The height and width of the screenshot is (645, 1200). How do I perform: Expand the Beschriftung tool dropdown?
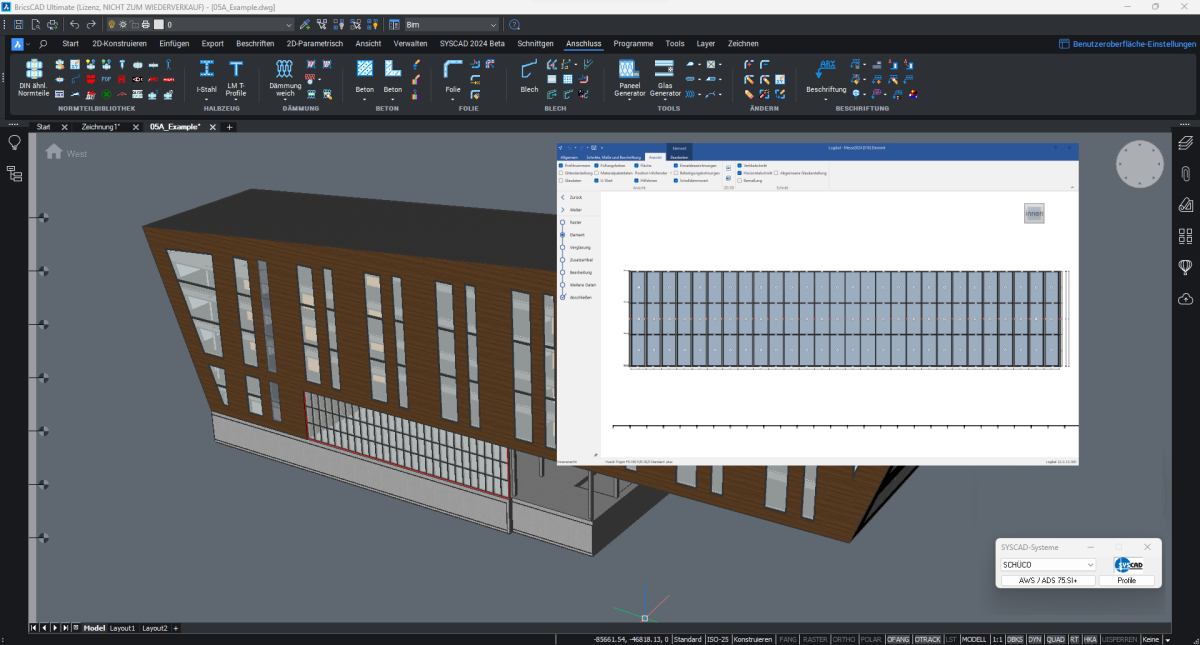coord(826,99)
